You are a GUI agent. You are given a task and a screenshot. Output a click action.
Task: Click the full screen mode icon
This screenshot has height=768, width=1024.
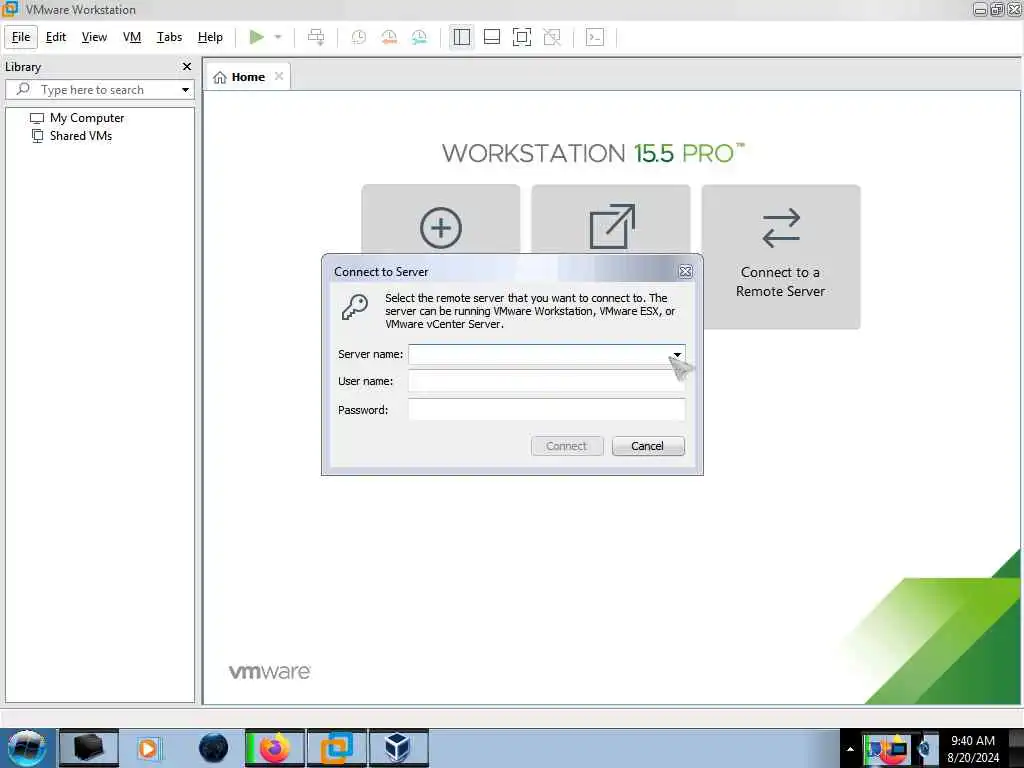point(522,37)
